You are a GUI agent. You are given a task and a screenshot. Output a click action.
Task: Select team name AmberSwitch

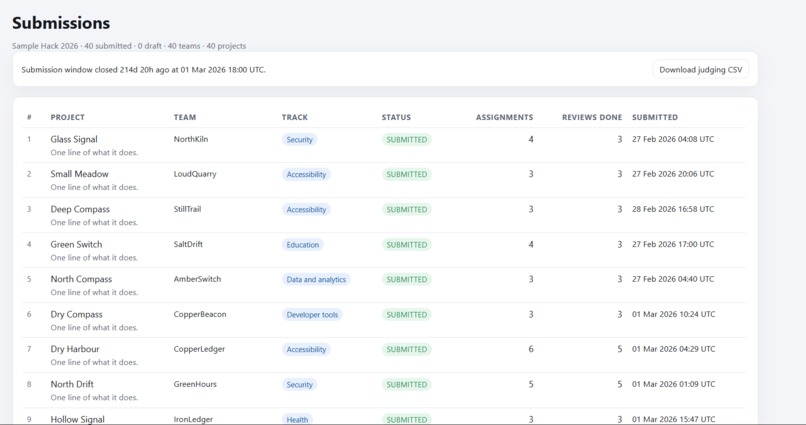coord(197,279)
